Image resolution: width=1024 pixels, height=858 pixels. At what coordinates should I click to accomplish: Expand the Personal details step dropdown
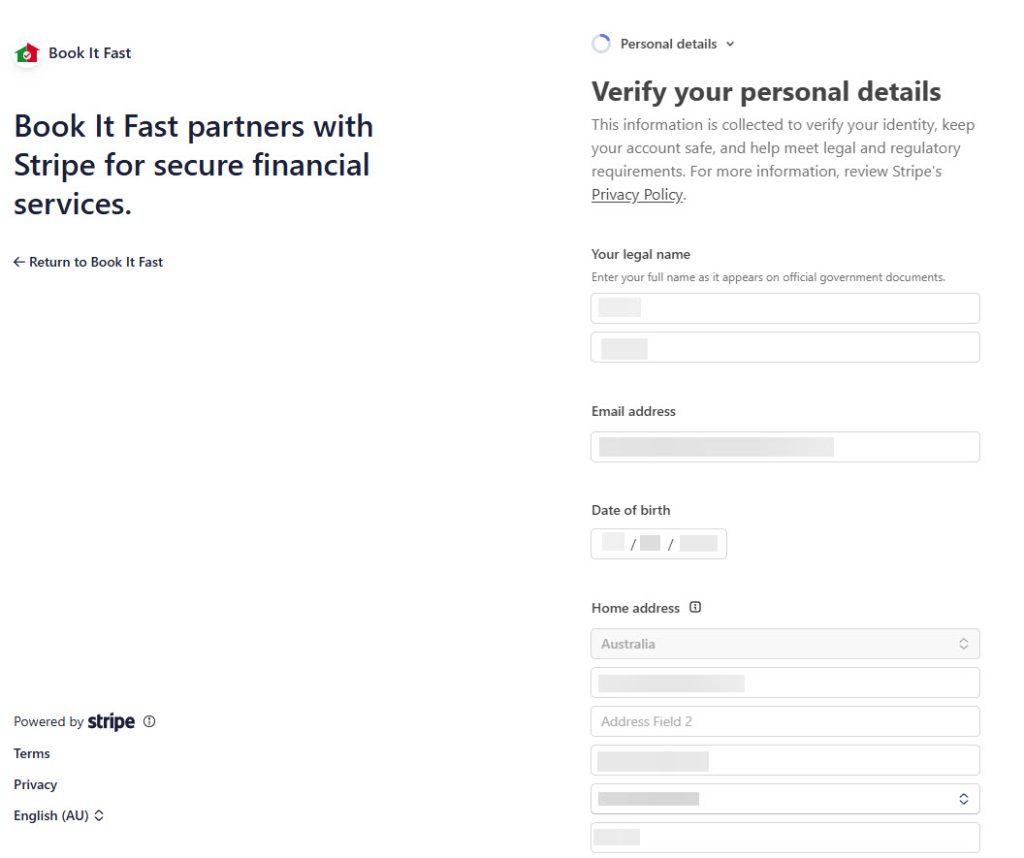(x=730, y=44)
